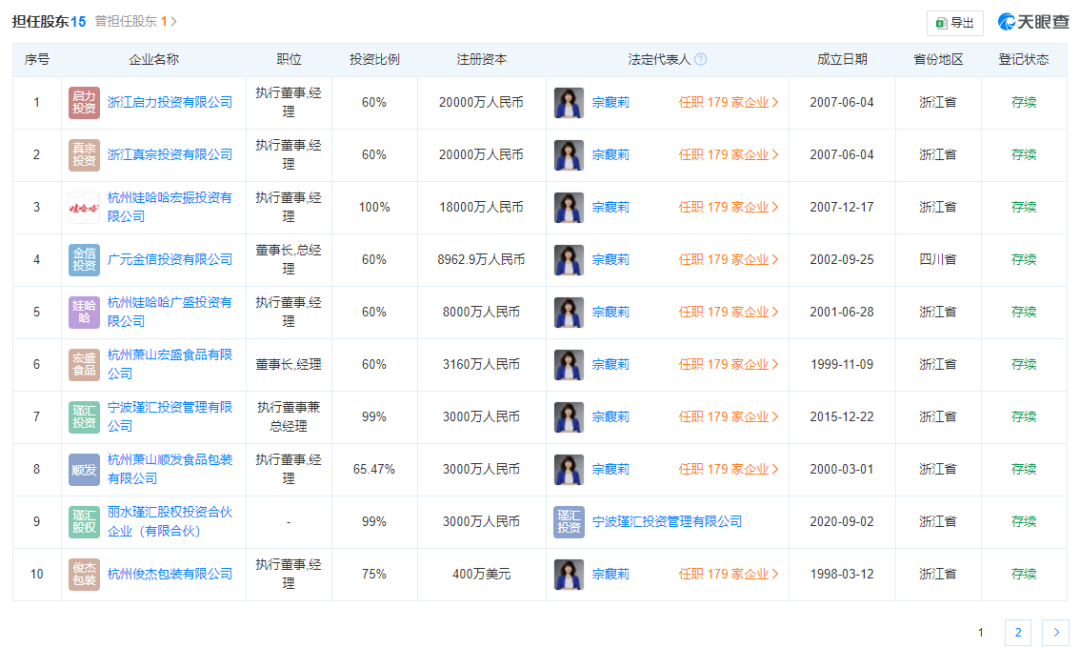
Task: Expand 任职 179 家企业 in row 1
Action: [x=728, y=102]
